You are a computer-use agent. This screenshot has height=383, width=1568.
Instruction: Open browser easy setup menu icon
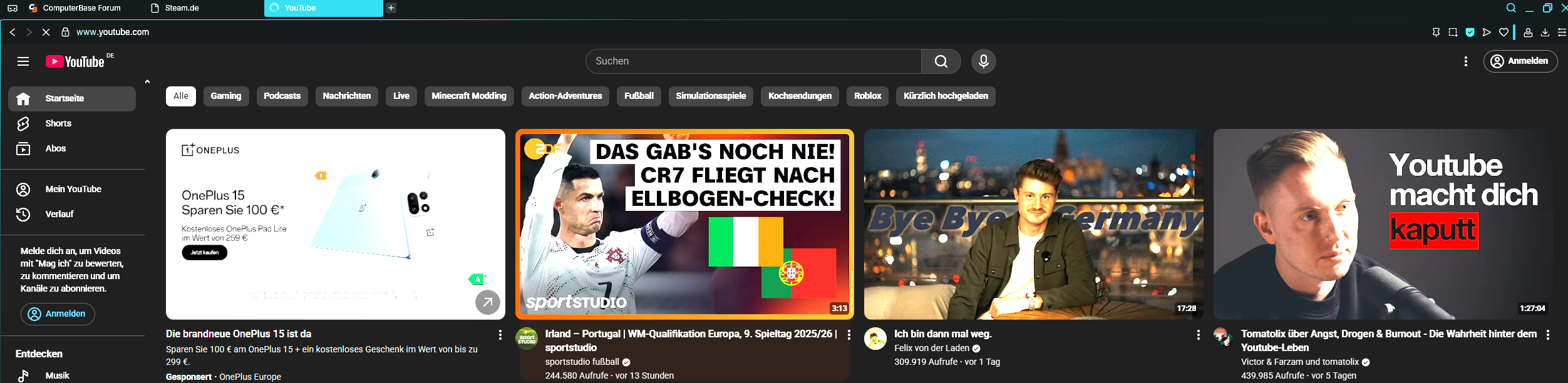1562,33
